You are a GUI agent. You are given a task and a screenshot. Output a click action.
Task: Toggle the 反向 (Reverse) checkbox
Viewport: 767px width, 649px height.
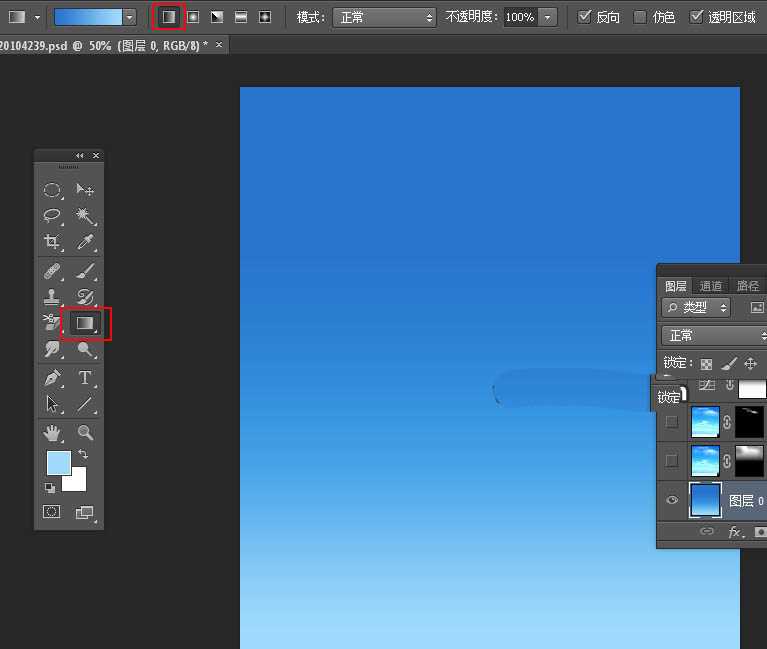click(x=585, y=17)
